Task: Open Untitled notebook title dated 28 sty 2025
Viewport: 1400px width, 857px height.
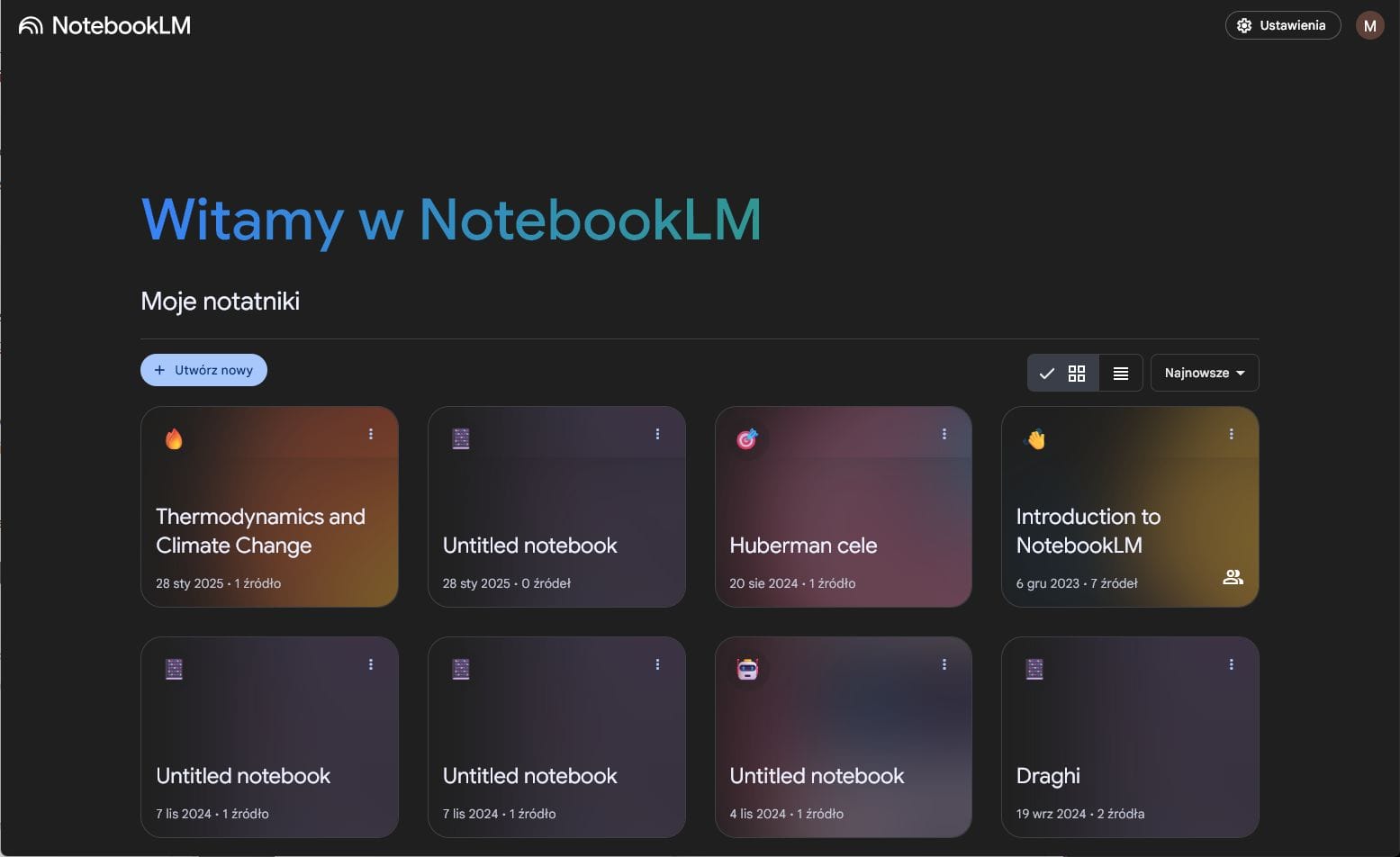Action: click(x=529, y=546)
